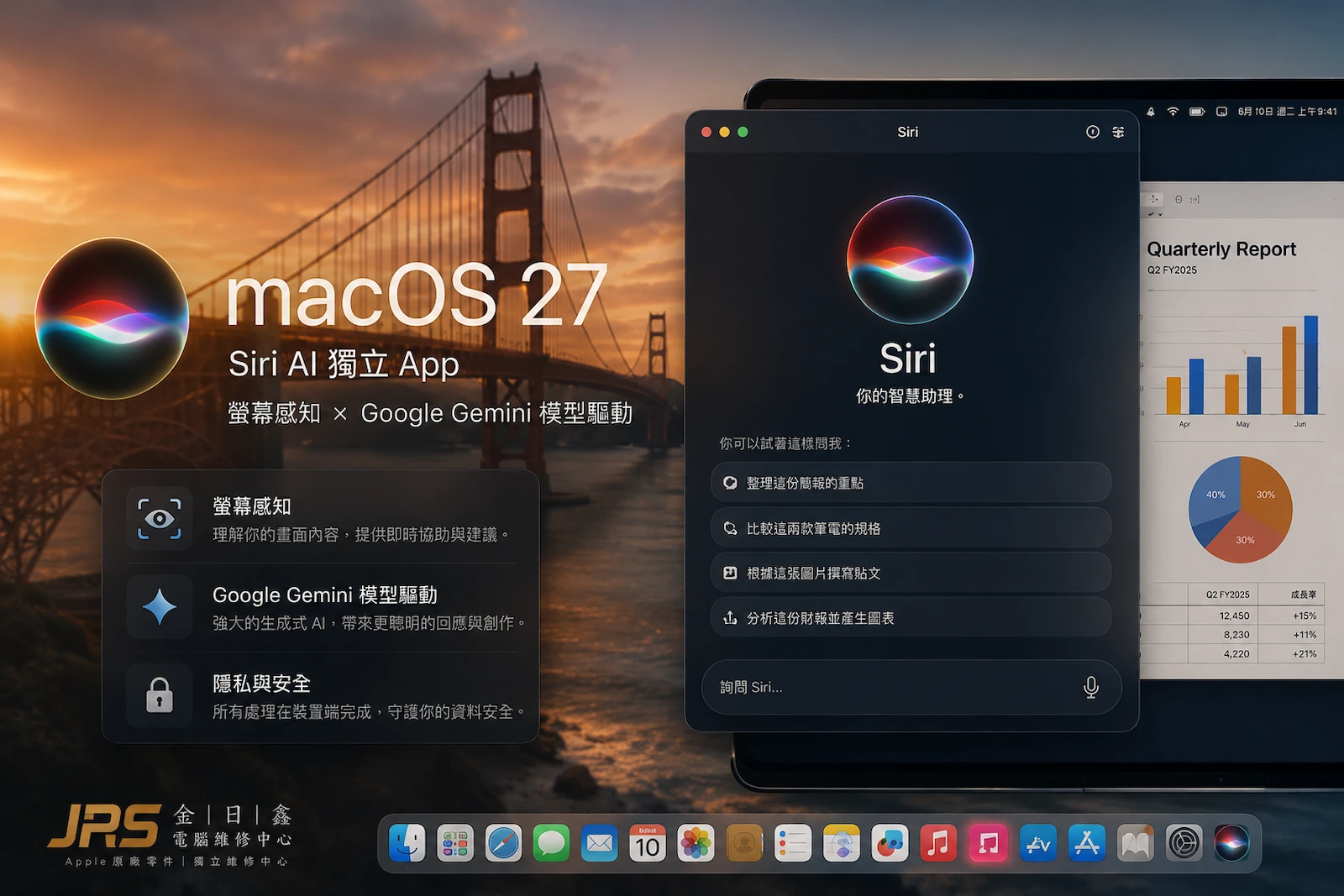Click the 螢幕感知 feature title

[x=252, y=506]
